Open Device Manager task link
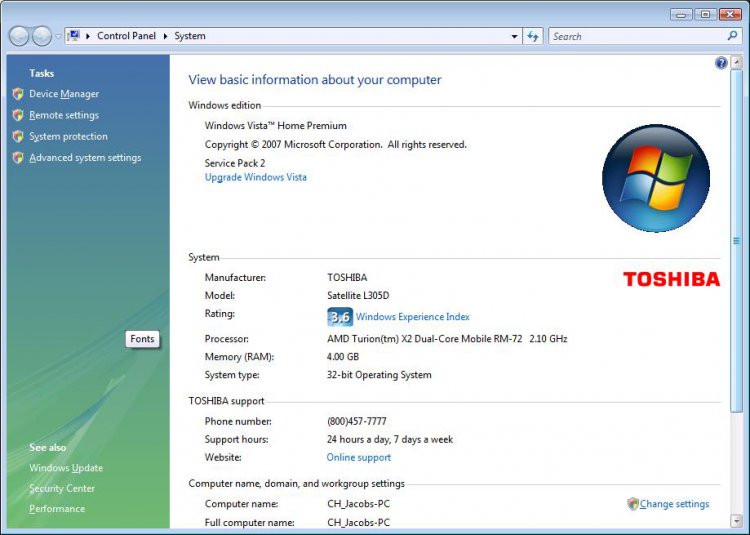Screen dimensions: 750x535 point(64,94)
